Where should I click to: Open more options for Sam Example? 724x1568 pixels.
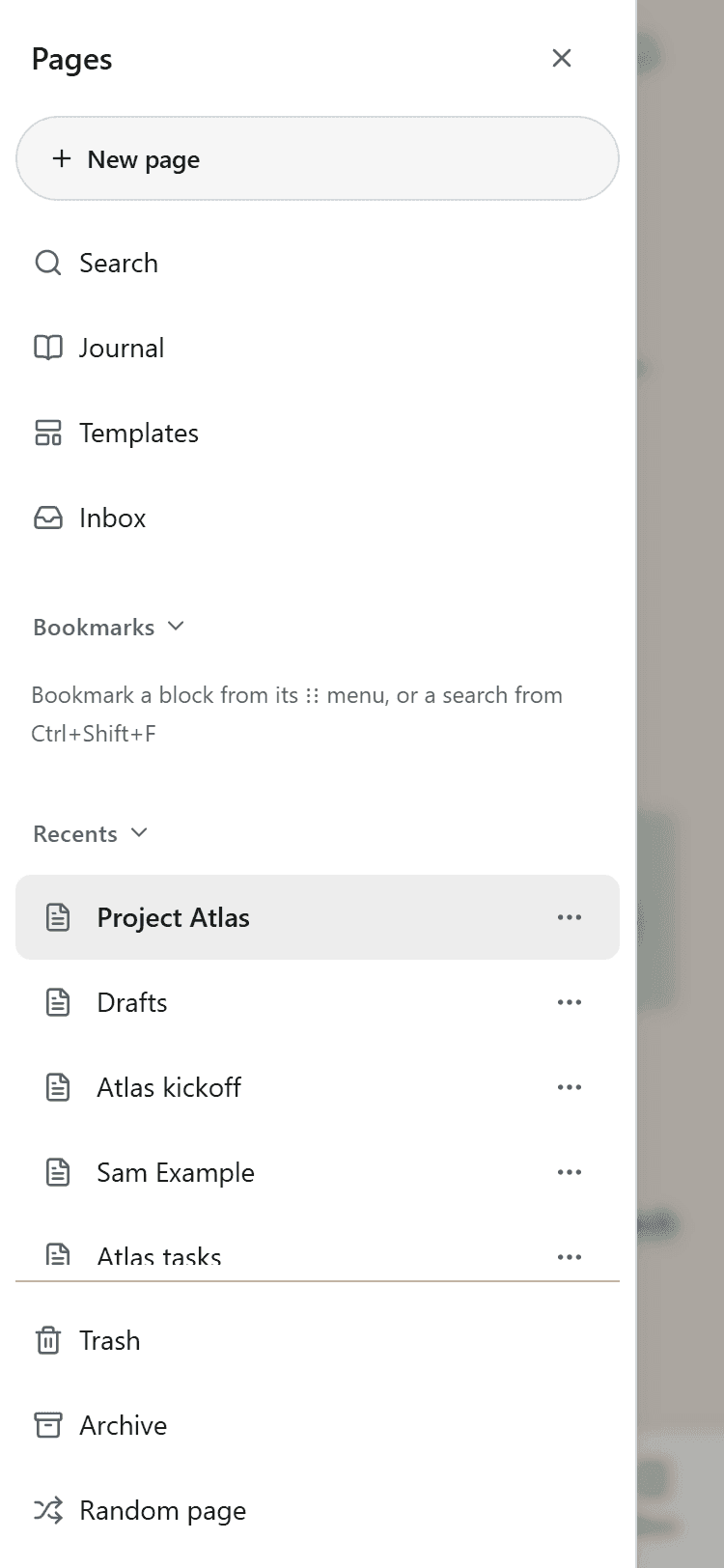point(570,1172)
